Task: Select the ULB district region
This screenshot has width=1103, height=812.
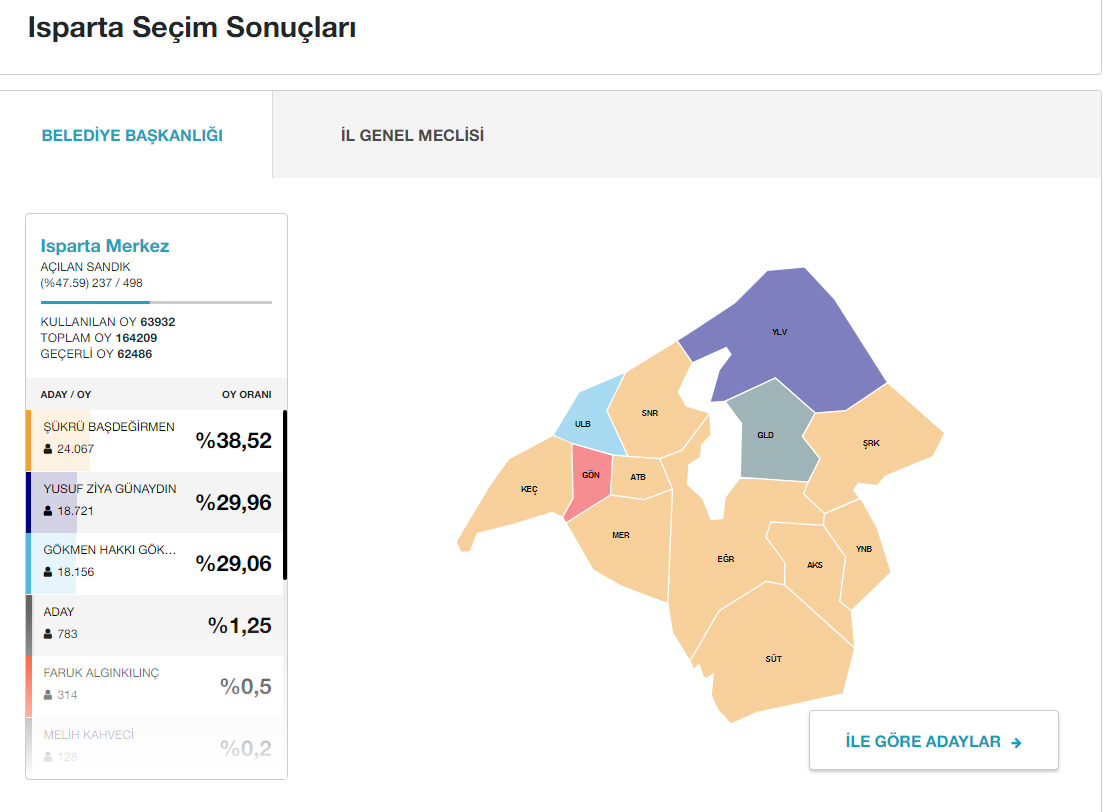Action: [x=587, y=419]
